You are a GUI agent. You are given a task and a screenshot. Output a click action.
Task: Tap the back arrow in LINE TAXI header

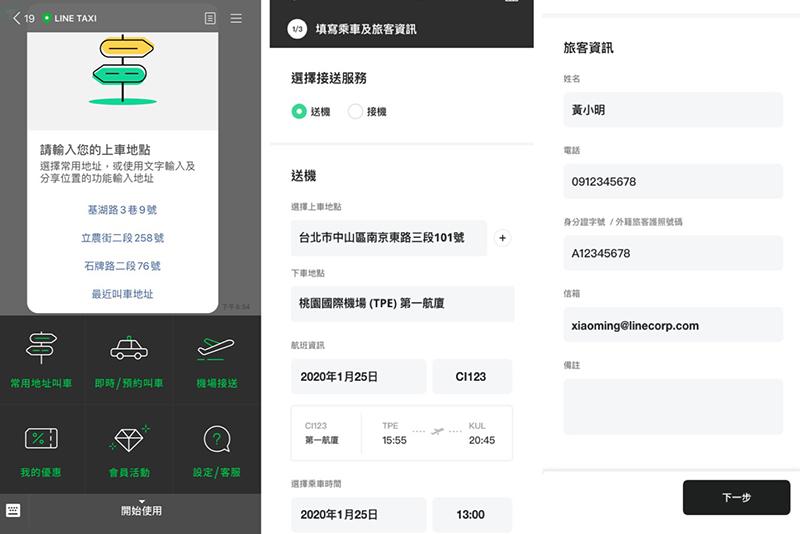click(15, 18)
